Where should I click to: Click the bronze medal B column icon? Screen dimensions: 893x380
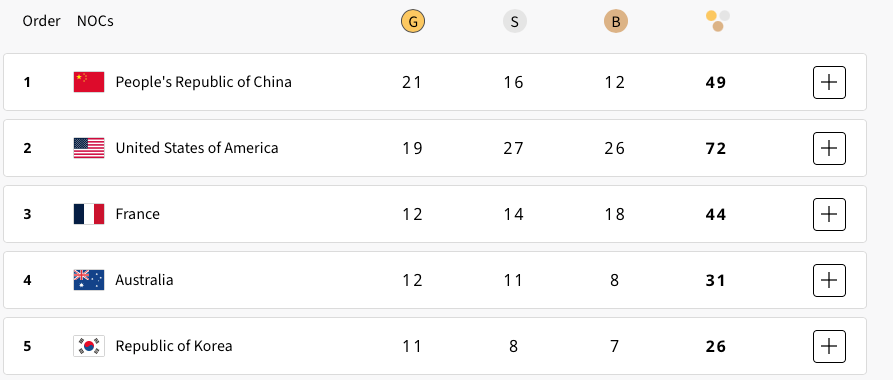point(616,22)
